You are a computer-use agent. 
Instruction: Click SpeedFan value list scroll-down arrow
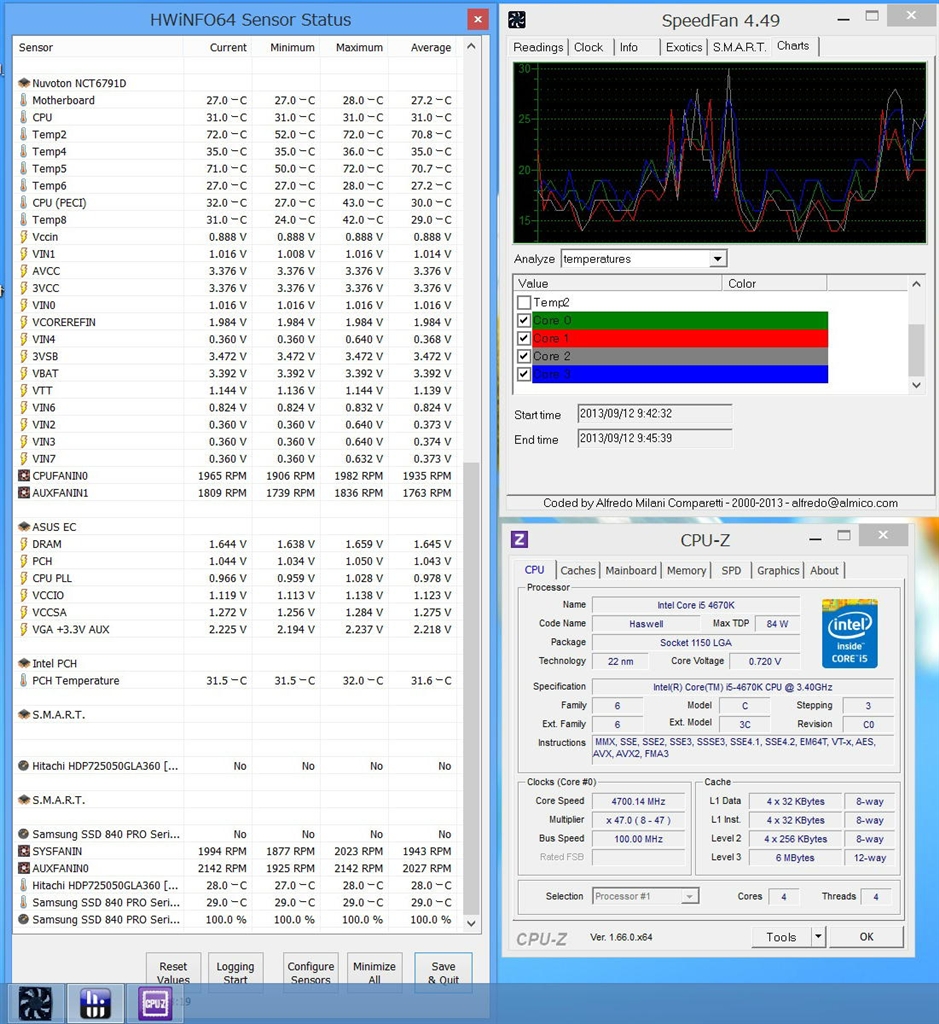(916, 385)
